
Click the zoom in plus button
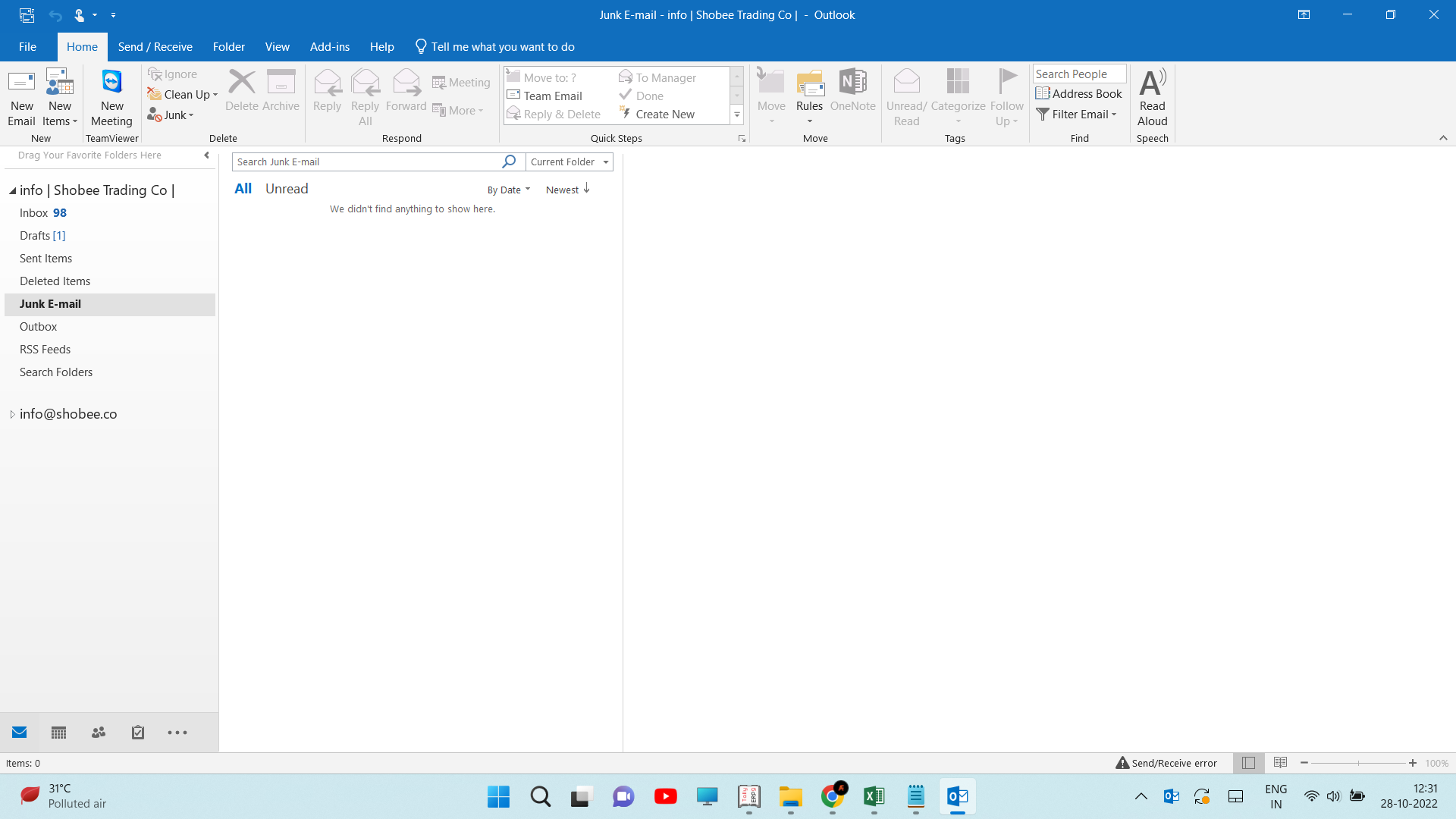(x=1412, y=763)
